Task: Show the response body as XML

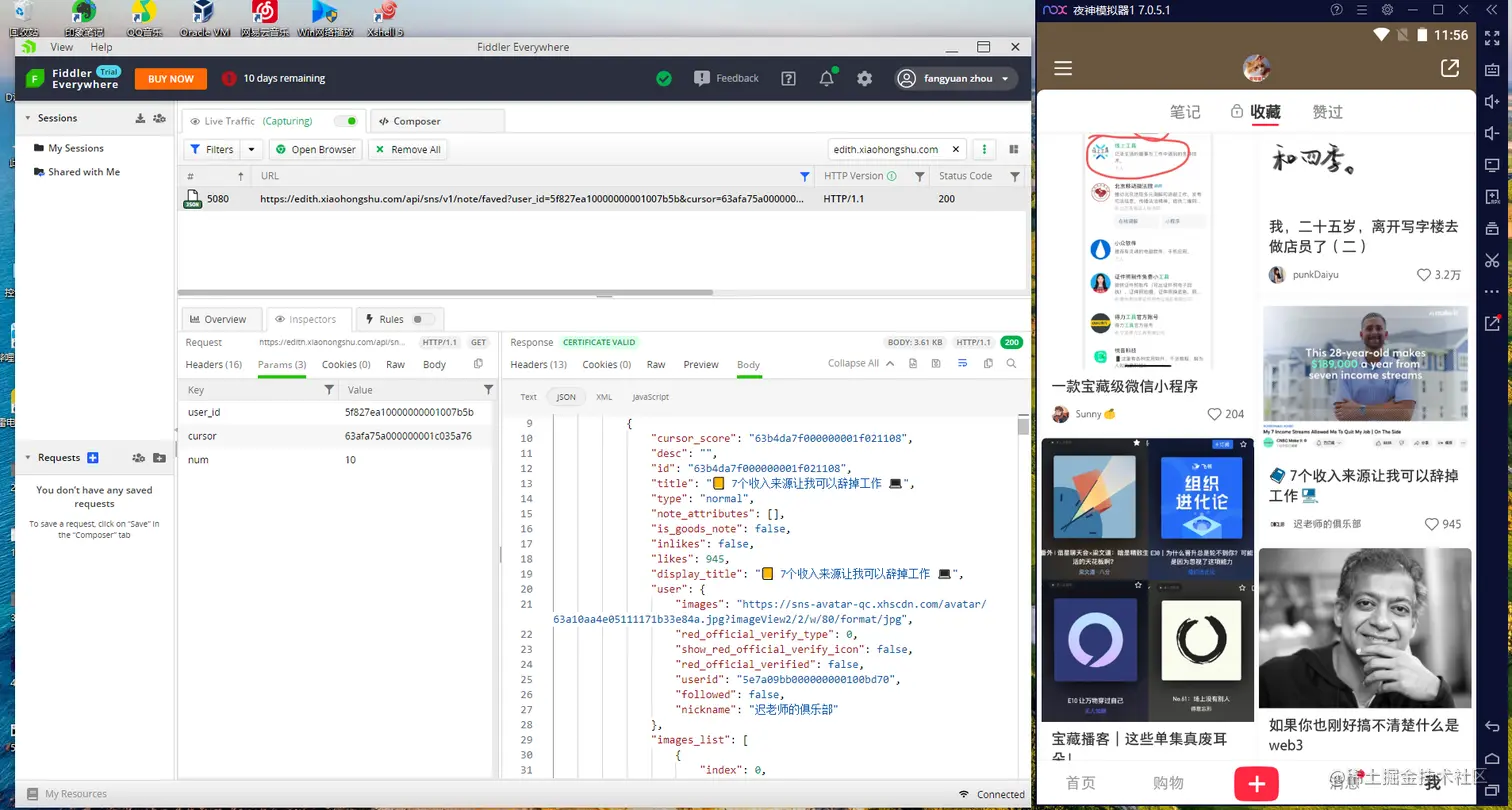Action: pos(604,397)
